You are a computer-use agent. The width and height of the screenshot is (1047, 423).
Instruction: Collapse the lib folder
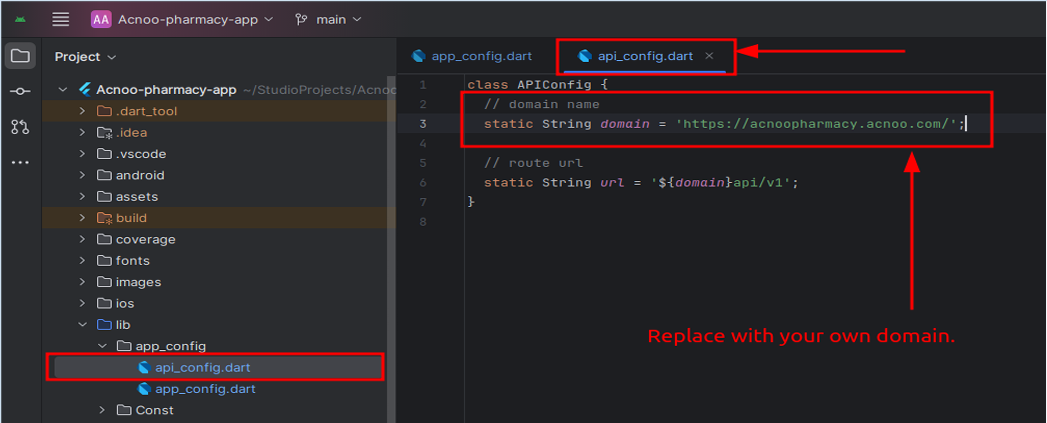coord(83,325)
